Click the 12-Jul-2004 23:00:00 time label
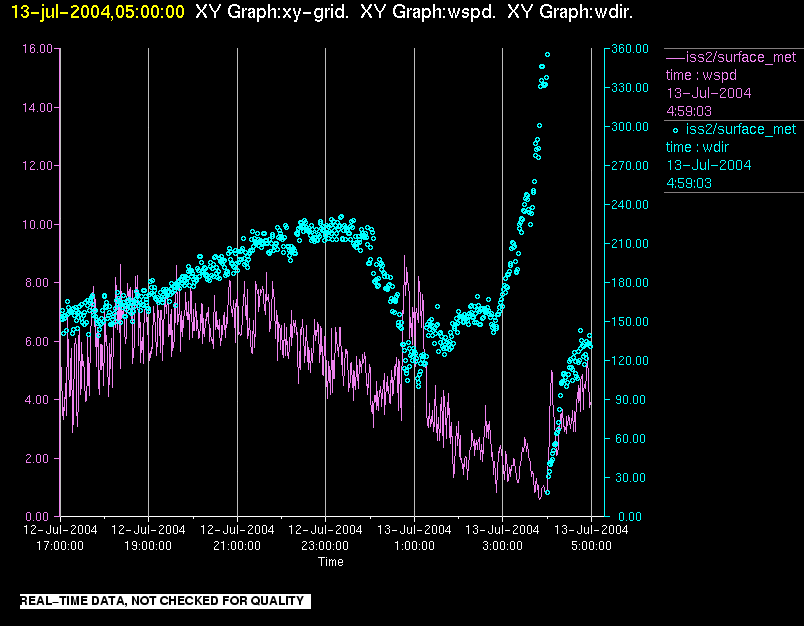The width and height of the screenshot is (804, 626). (325, 537)
